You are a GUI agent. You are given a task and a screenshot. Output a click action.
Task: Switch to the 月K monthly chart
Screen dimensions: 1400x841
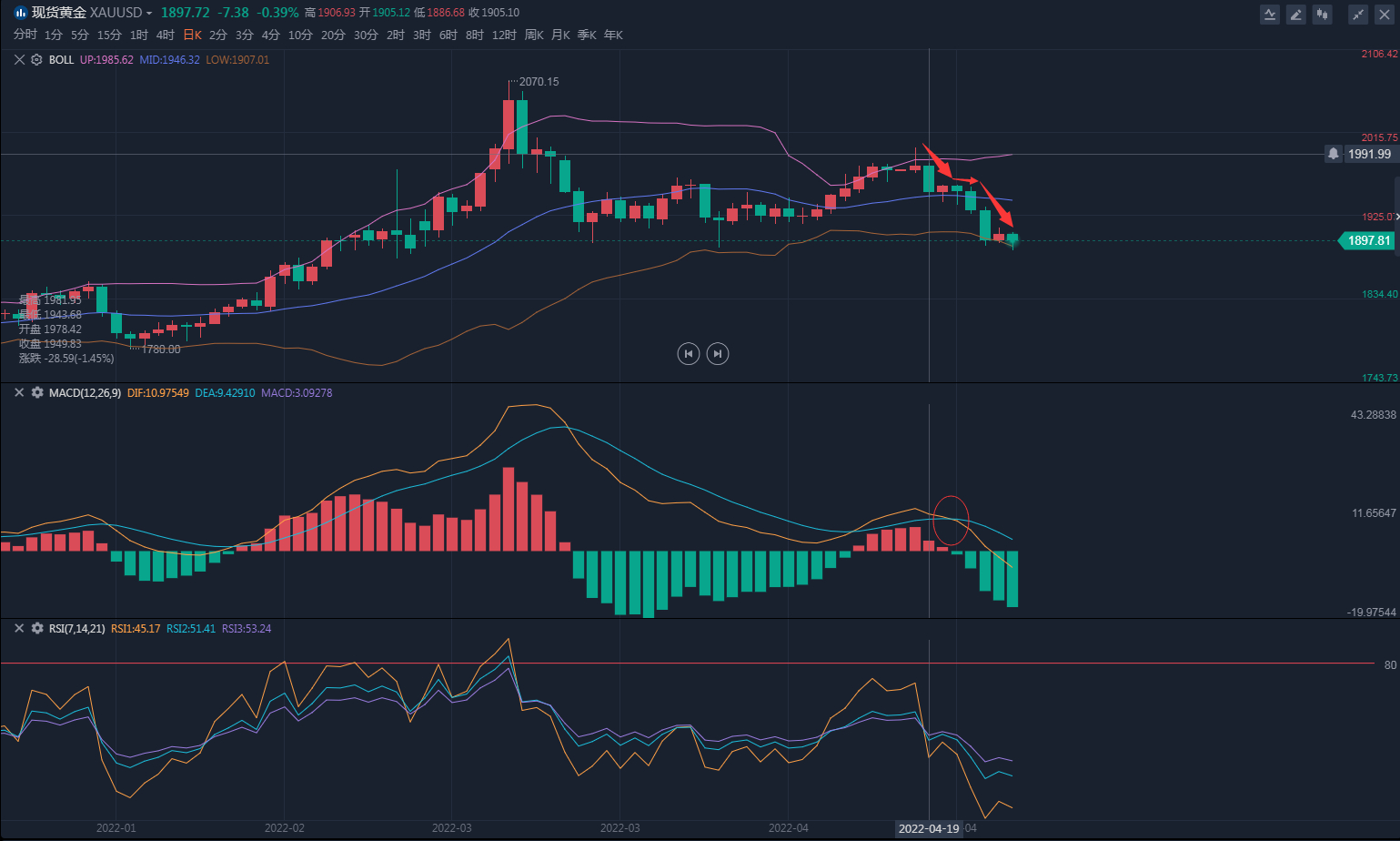pyautogui.click(x=560, y=35)
